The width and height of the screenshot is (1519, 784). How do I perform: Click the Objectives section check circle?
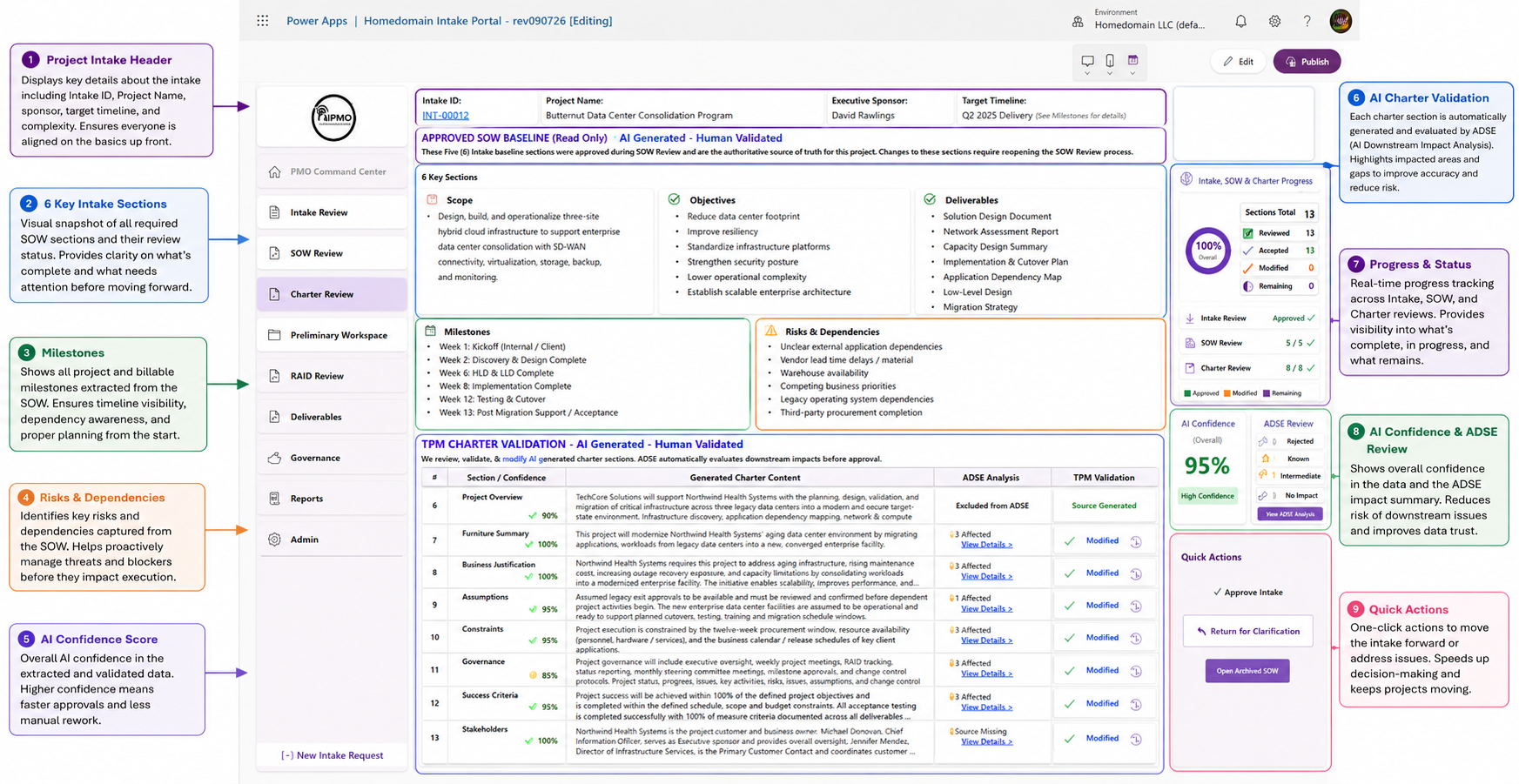click(674, 199)
